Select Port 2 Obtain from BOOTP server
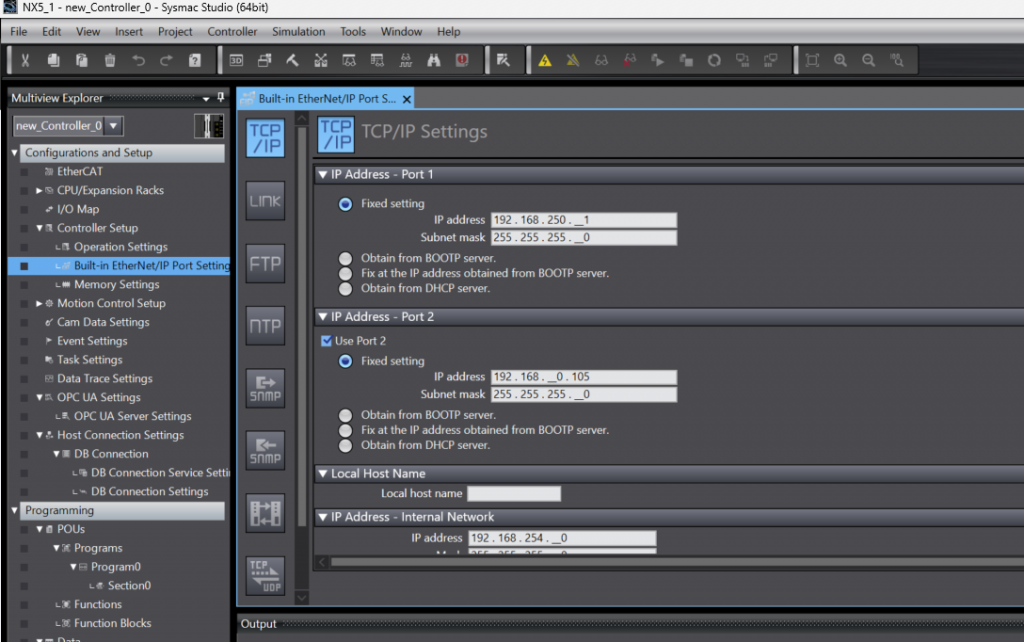 [x=346, y=415]
